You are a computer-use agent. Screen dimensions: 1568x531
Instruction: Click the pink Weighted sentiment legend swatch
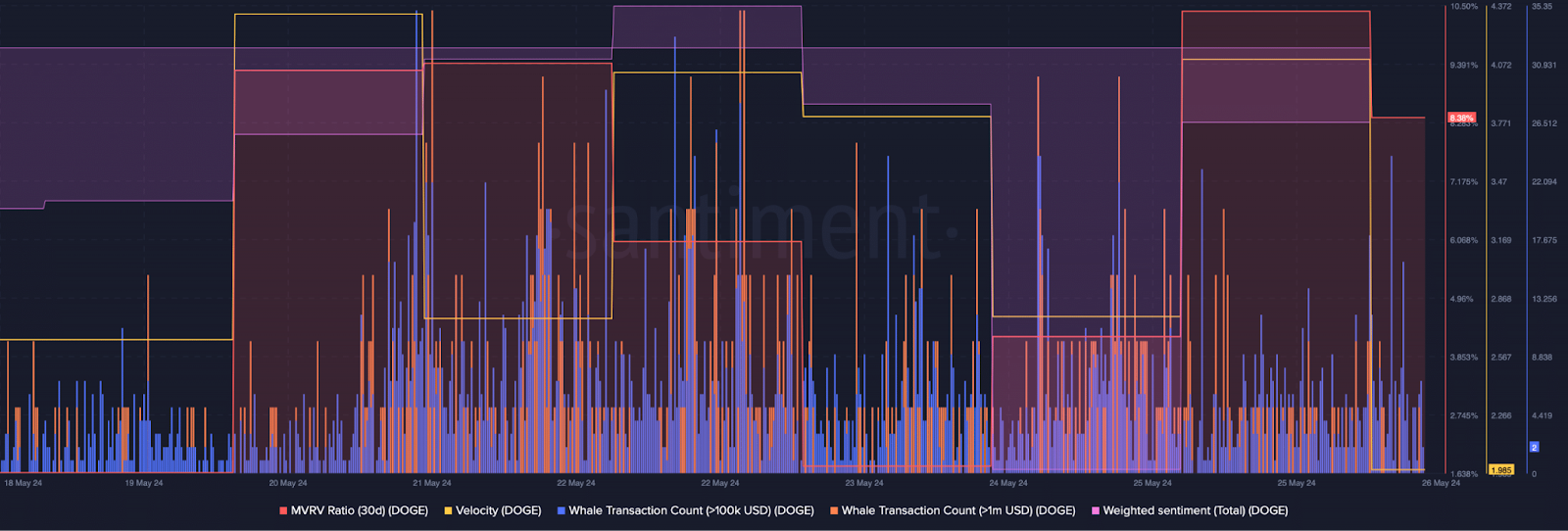(1096, 510)
